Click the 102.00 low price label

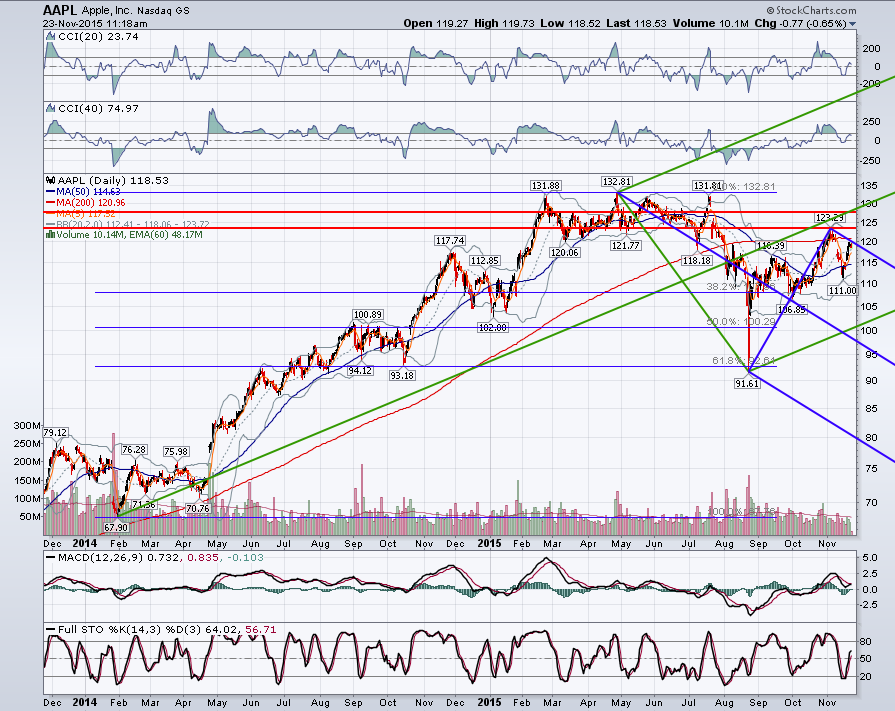coord(493,328)
